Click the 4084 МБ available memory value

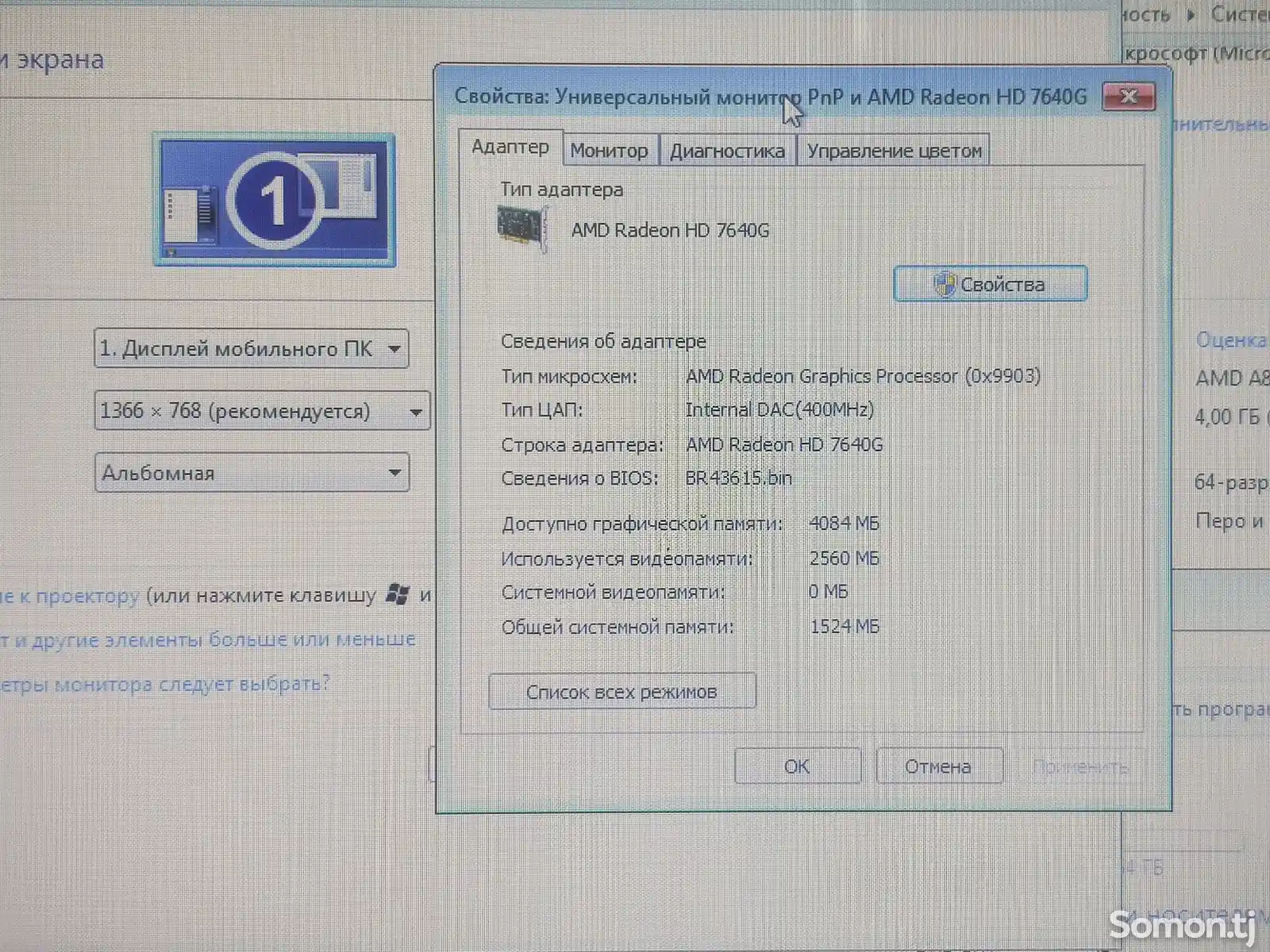pos(844,524)
